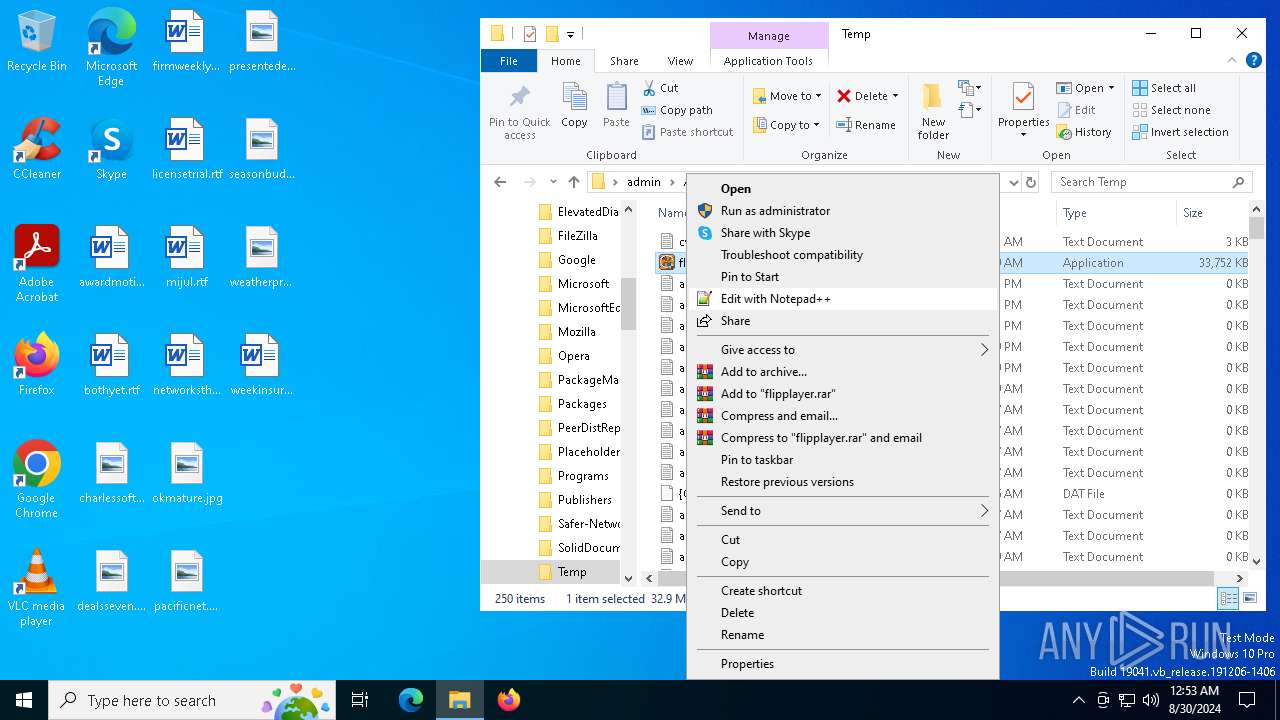Open Recycle Bin on desktop
Screen dimensions: 1280x720
click(37, 42)
